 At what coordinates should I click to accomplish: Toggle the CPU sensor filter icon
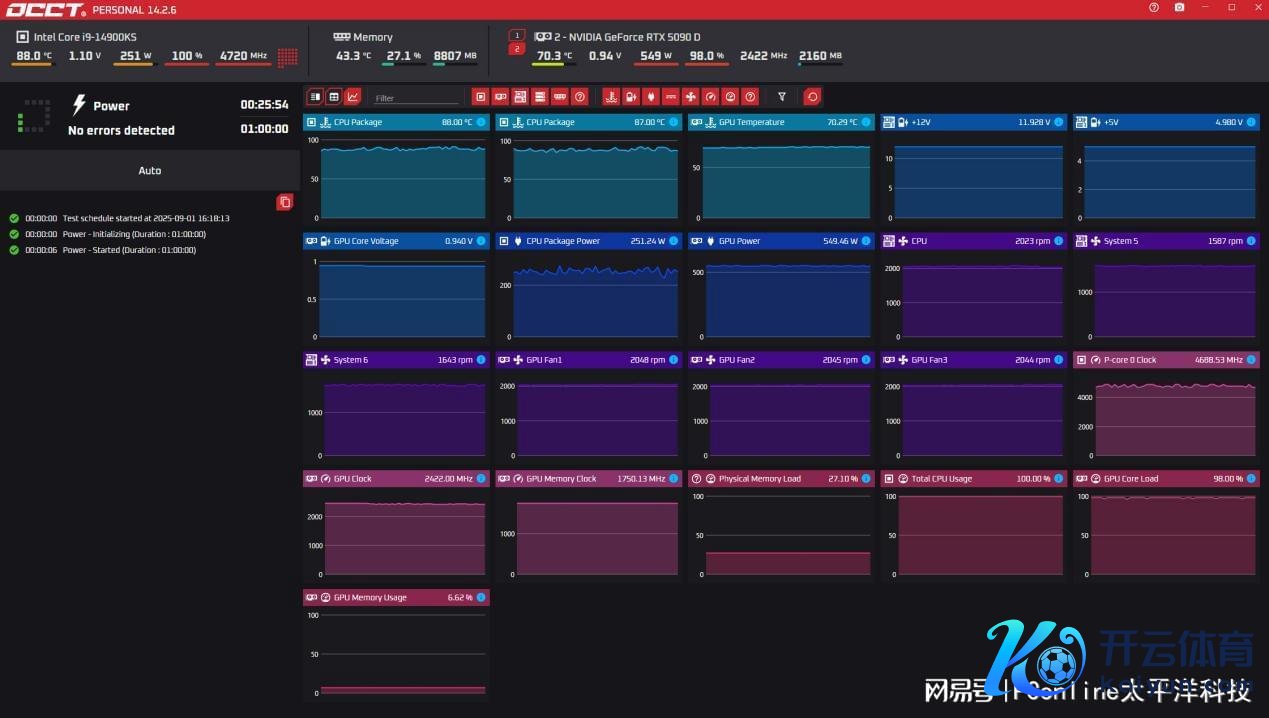tap(480, 97)
